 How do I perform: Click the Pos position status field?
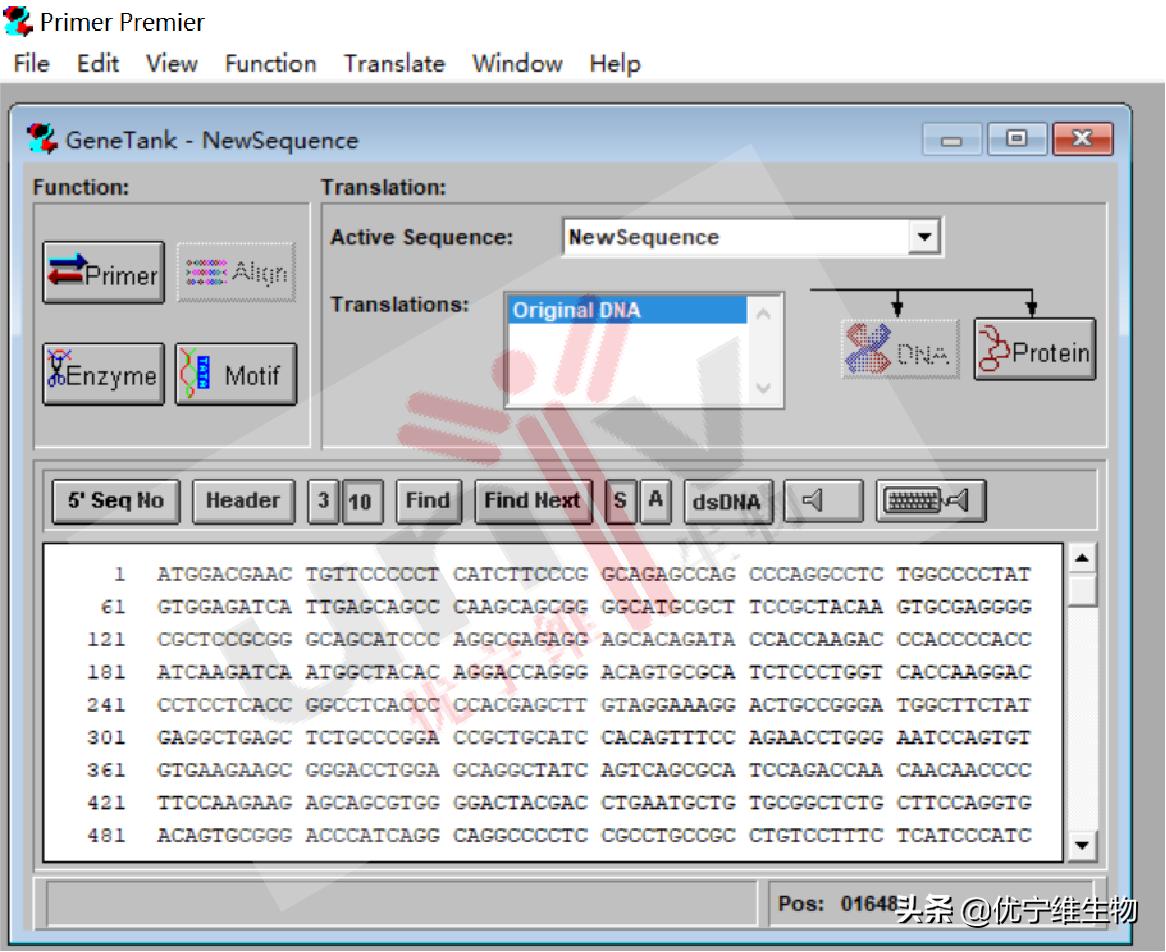click(931, 904)
